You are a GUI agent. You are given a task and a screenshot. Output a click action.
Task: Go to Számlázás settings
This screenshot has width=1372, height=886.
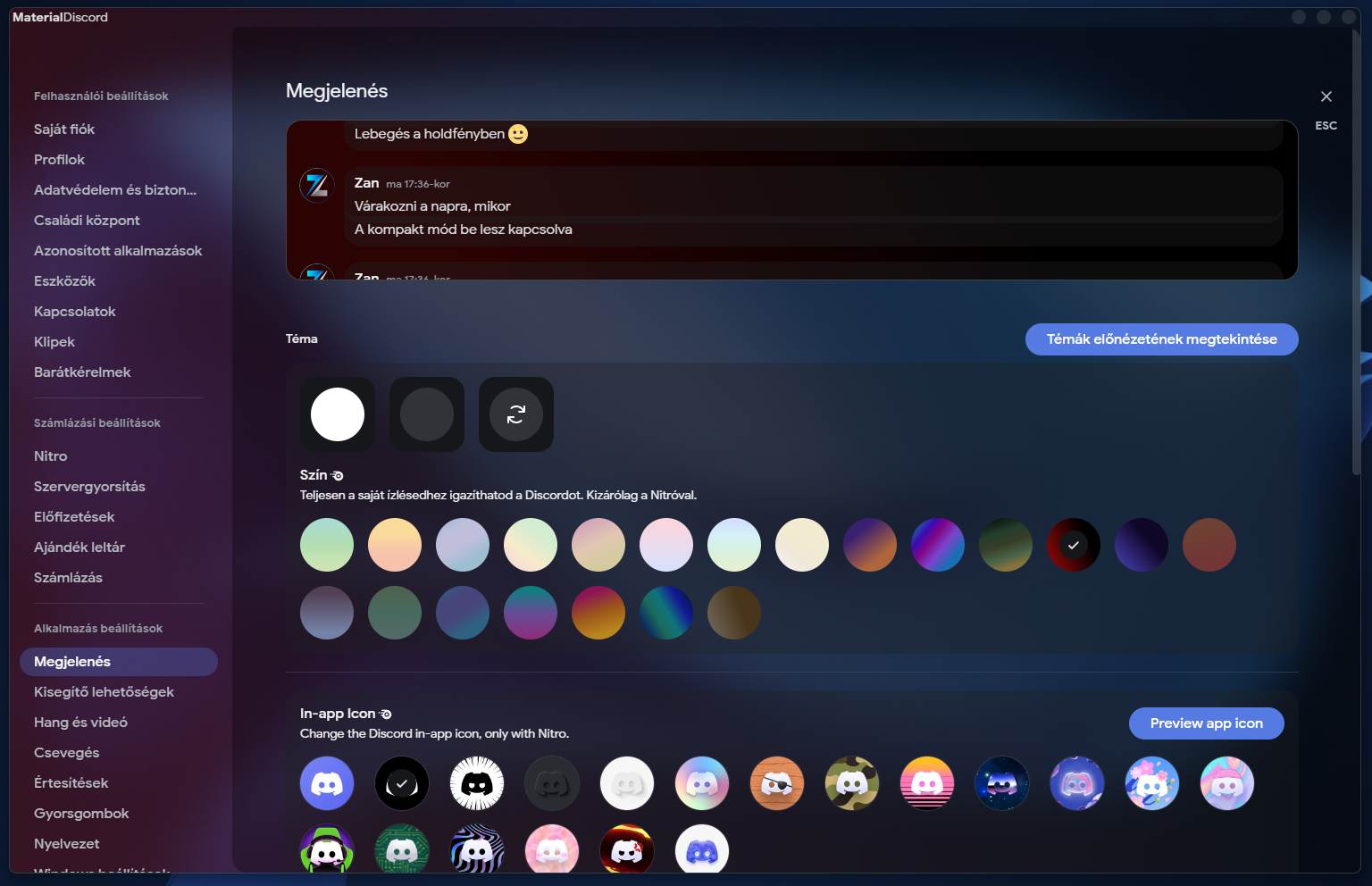pyautogui.click(x=119, y=578)
